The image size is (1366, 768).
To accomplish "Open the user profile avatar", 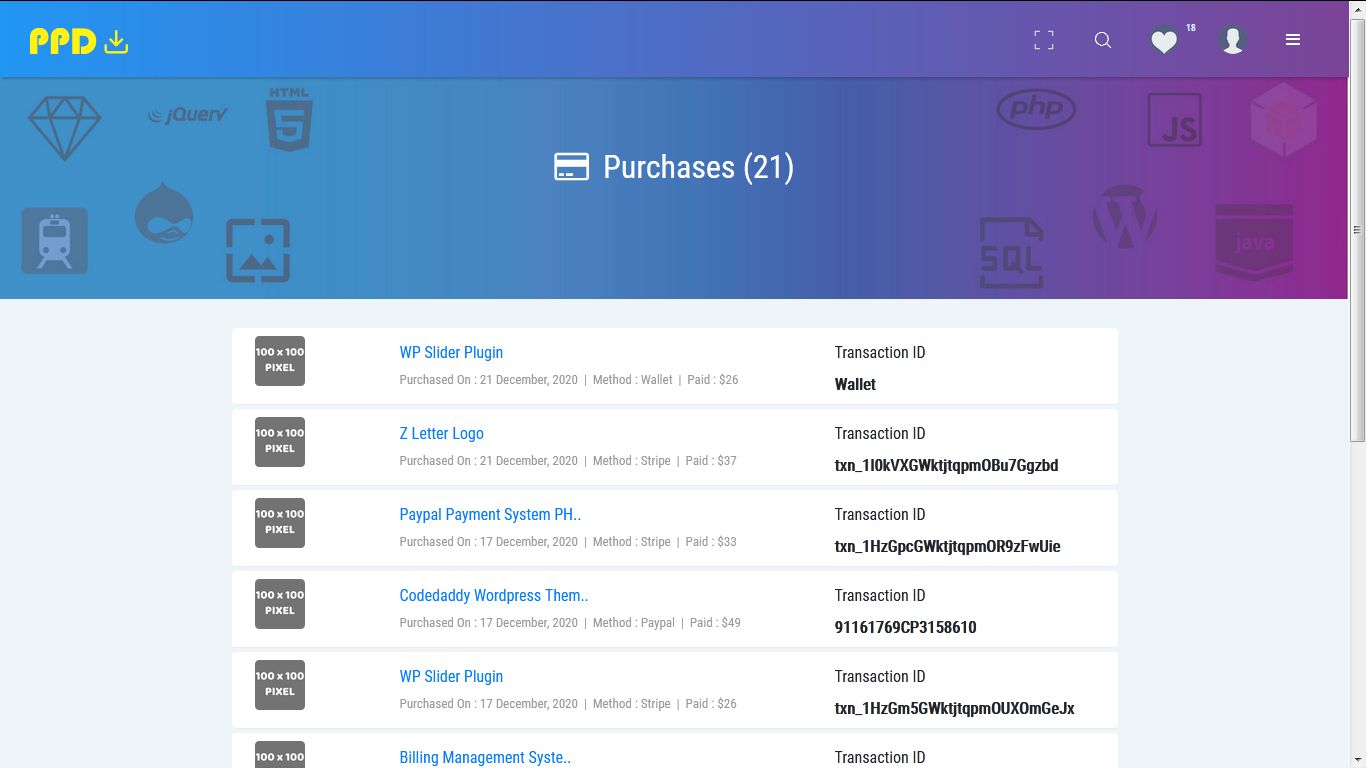I will point(1233,40).
